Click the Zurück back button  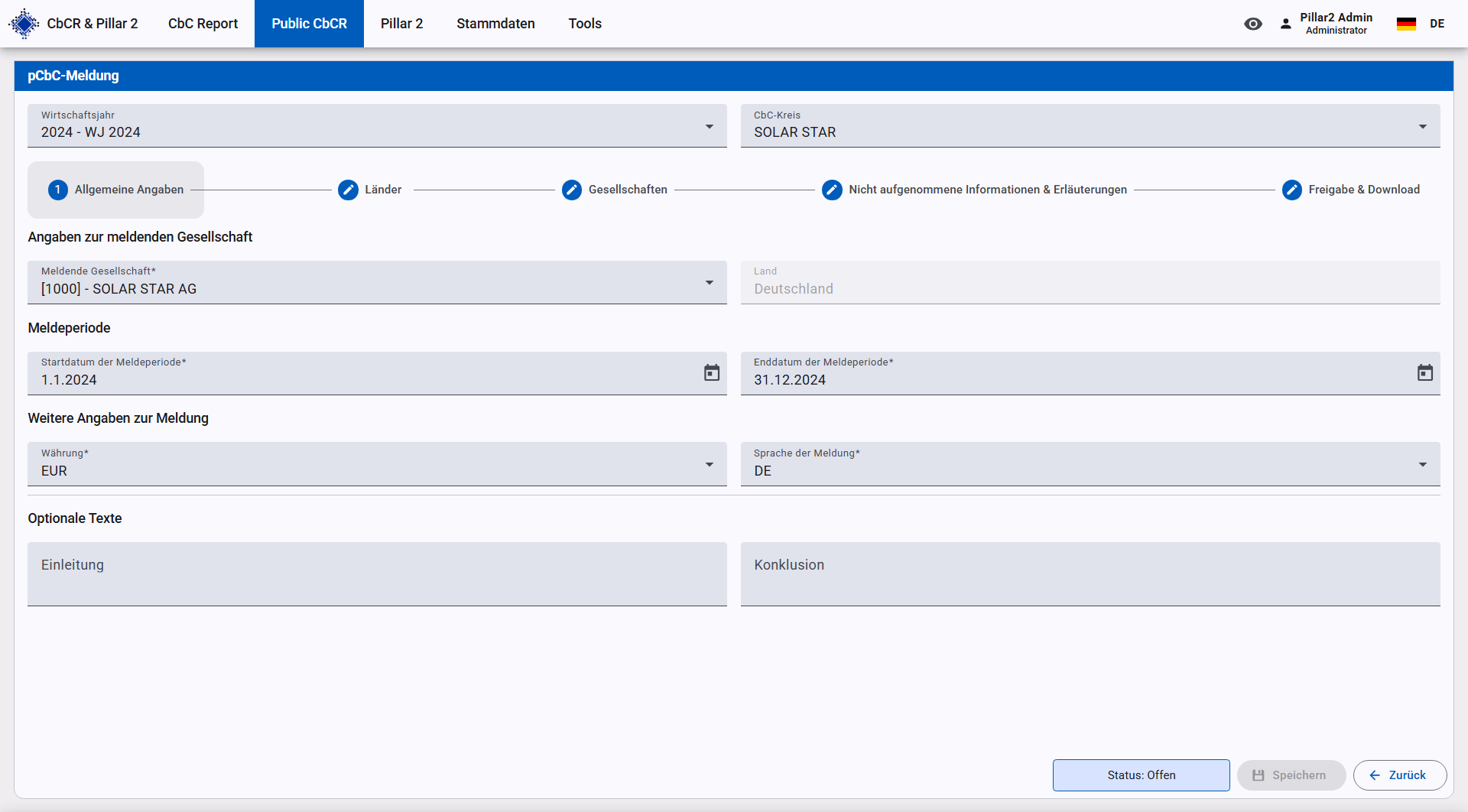pos(1399,775)
